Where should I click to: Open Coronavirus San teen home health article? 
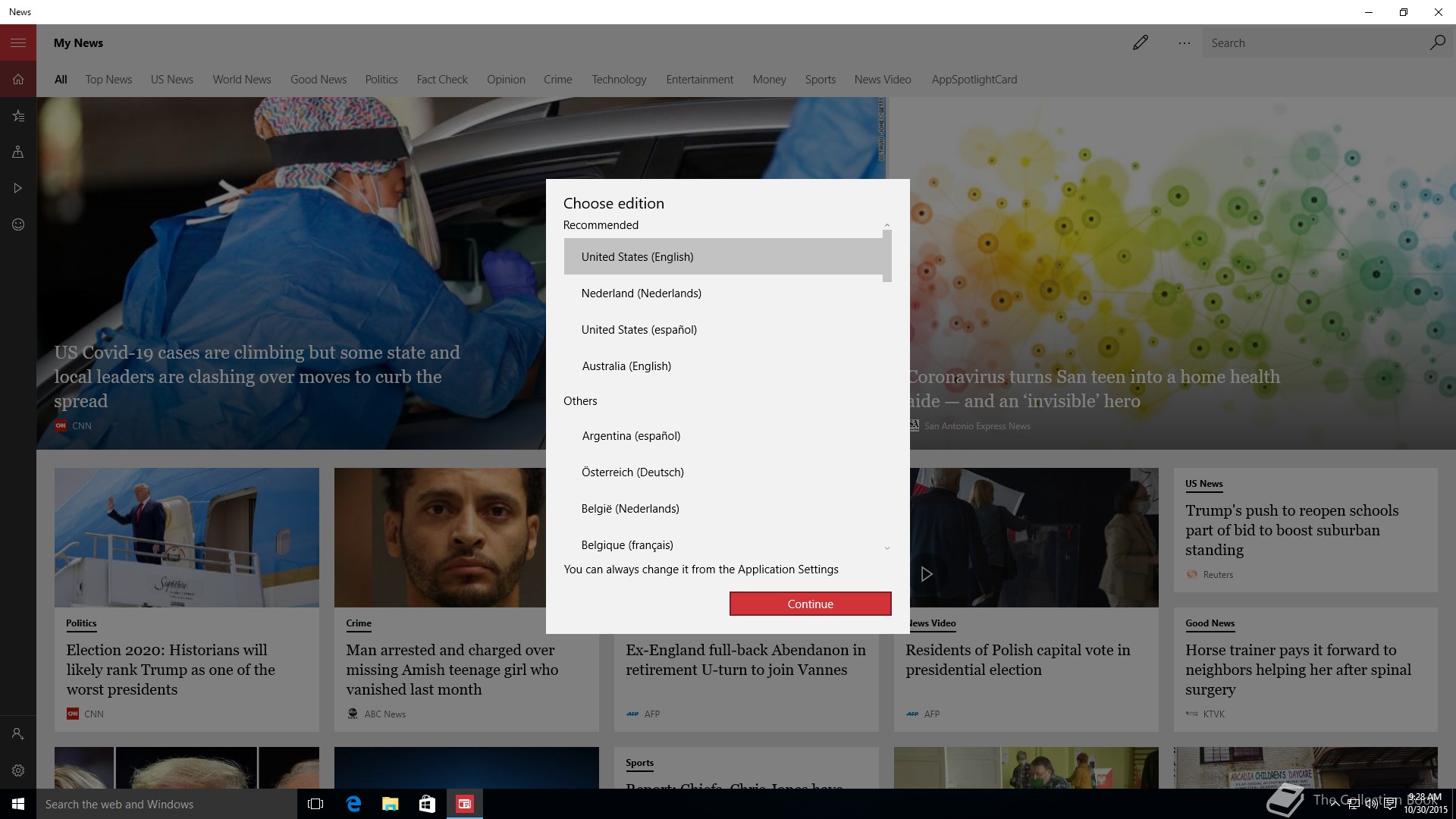click(x=1094, y=389)
